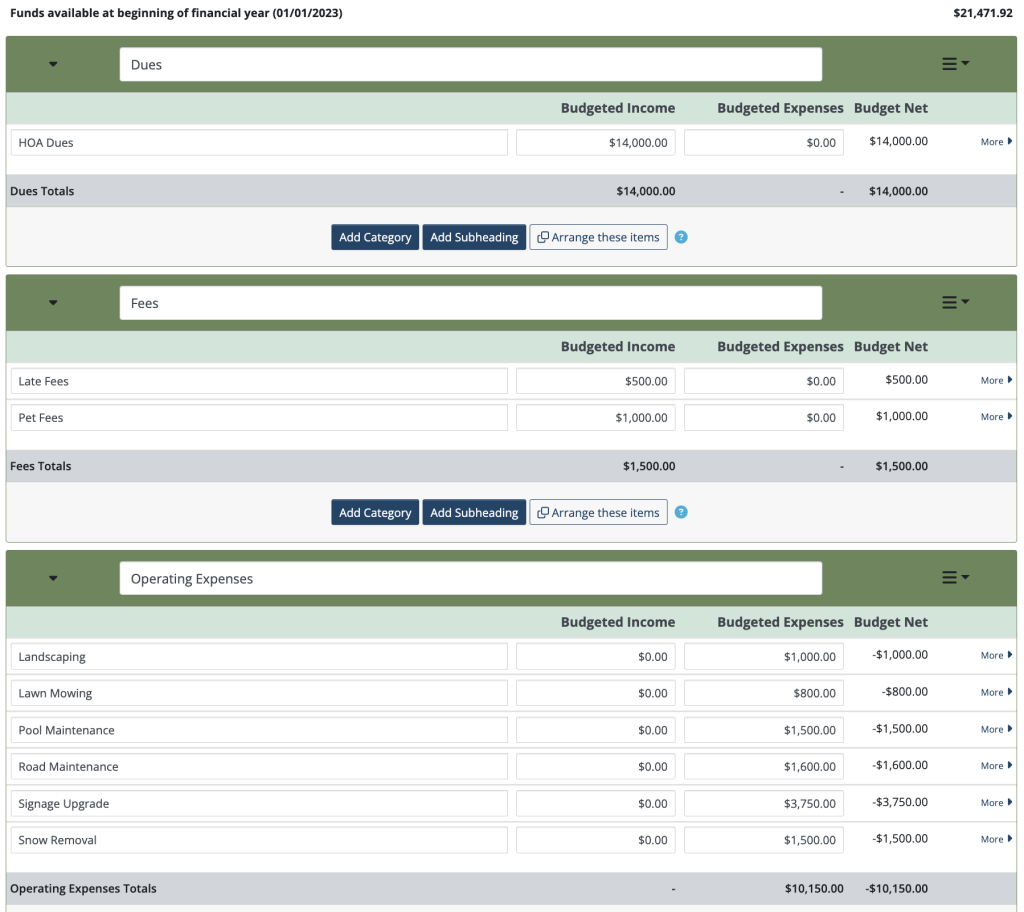Open More details for Landscaping
The image size is (1024, 912).
point(993,655)
